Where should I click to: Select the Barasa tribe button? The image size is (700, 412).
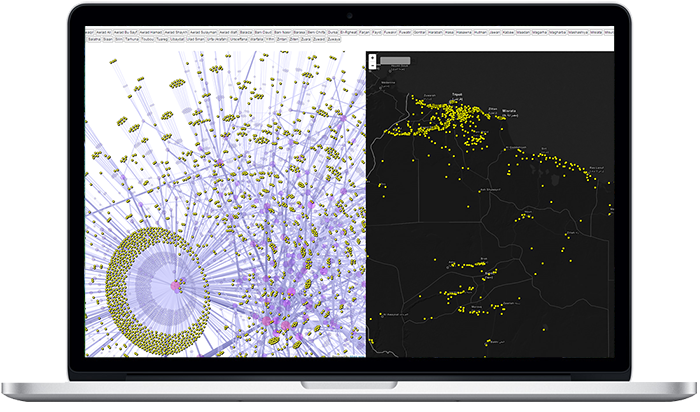(300, 33)
